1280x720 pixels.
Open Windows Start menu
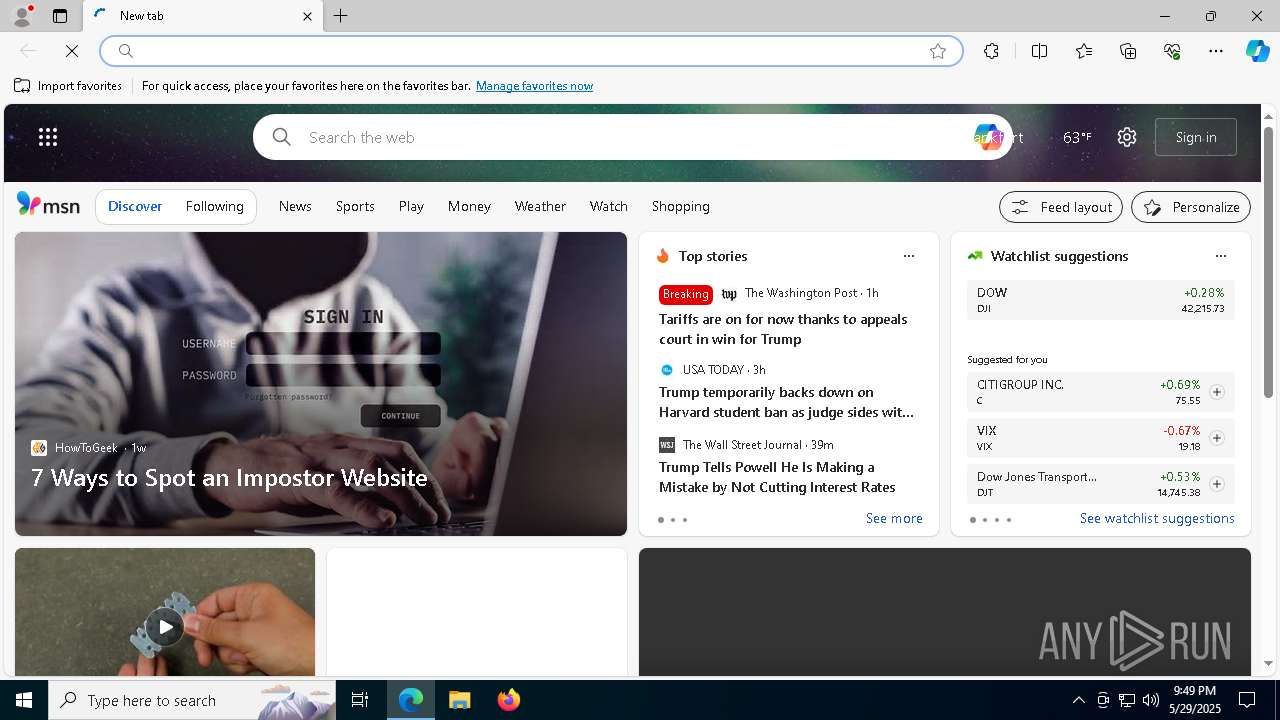pyautogui.click(x=24, y=700)
